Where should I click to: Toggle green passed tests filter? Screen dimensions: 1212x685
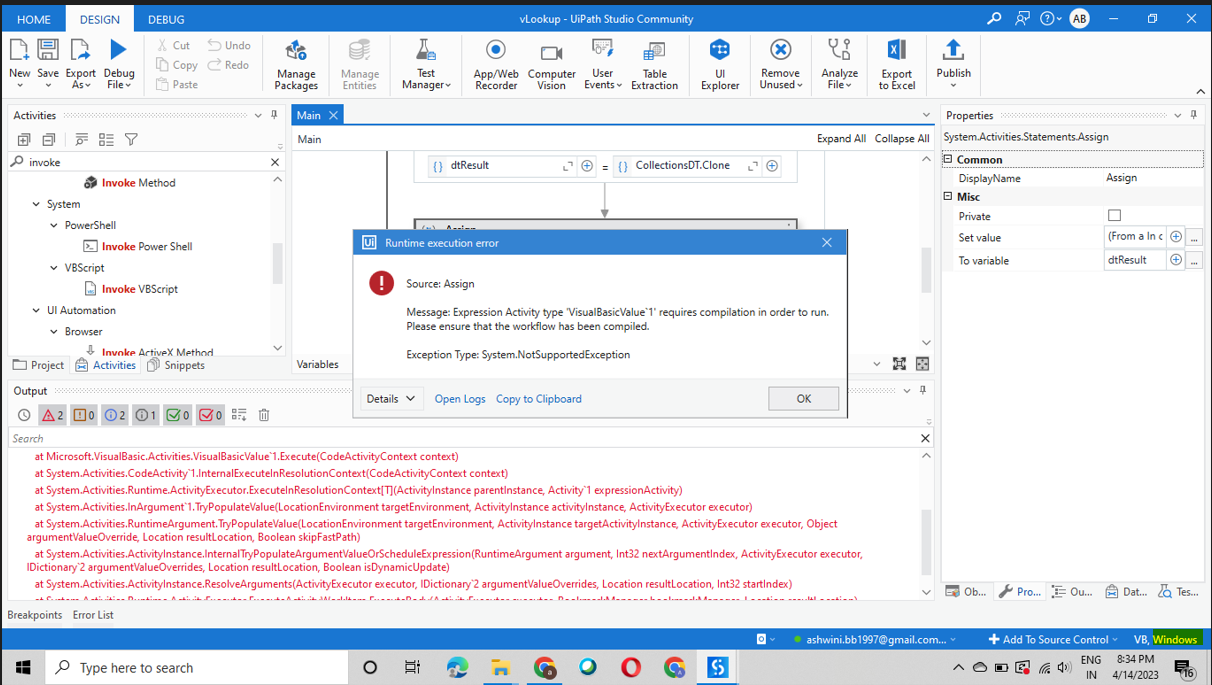[x=178, y=415]
